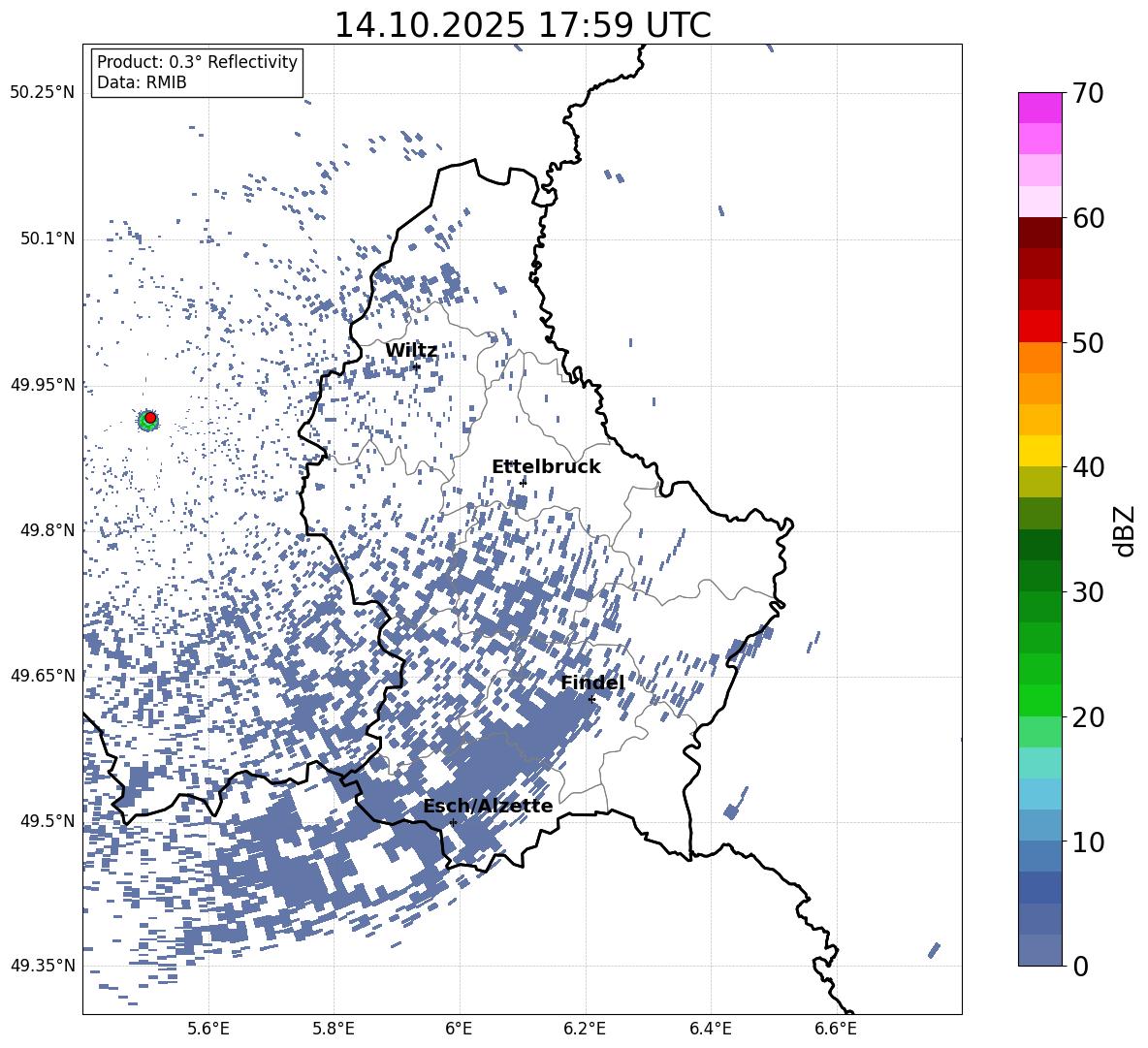Click the dark green swatch just above 30 dBZ
Screen dimensions: 1148x1048
[x=1040, y=576]
